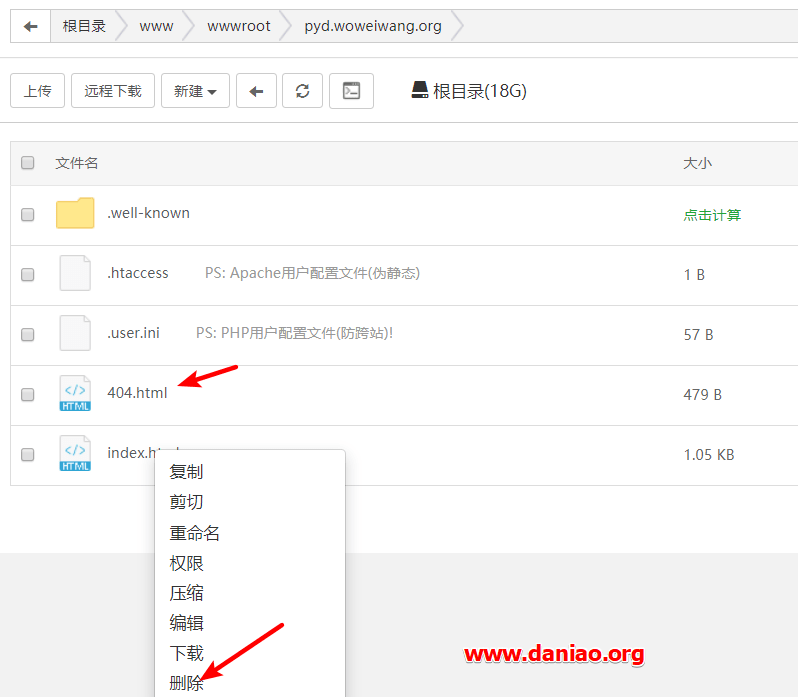Open the terminal icon button
Viewport: 798px width, 697px height.
coord(351,91)
